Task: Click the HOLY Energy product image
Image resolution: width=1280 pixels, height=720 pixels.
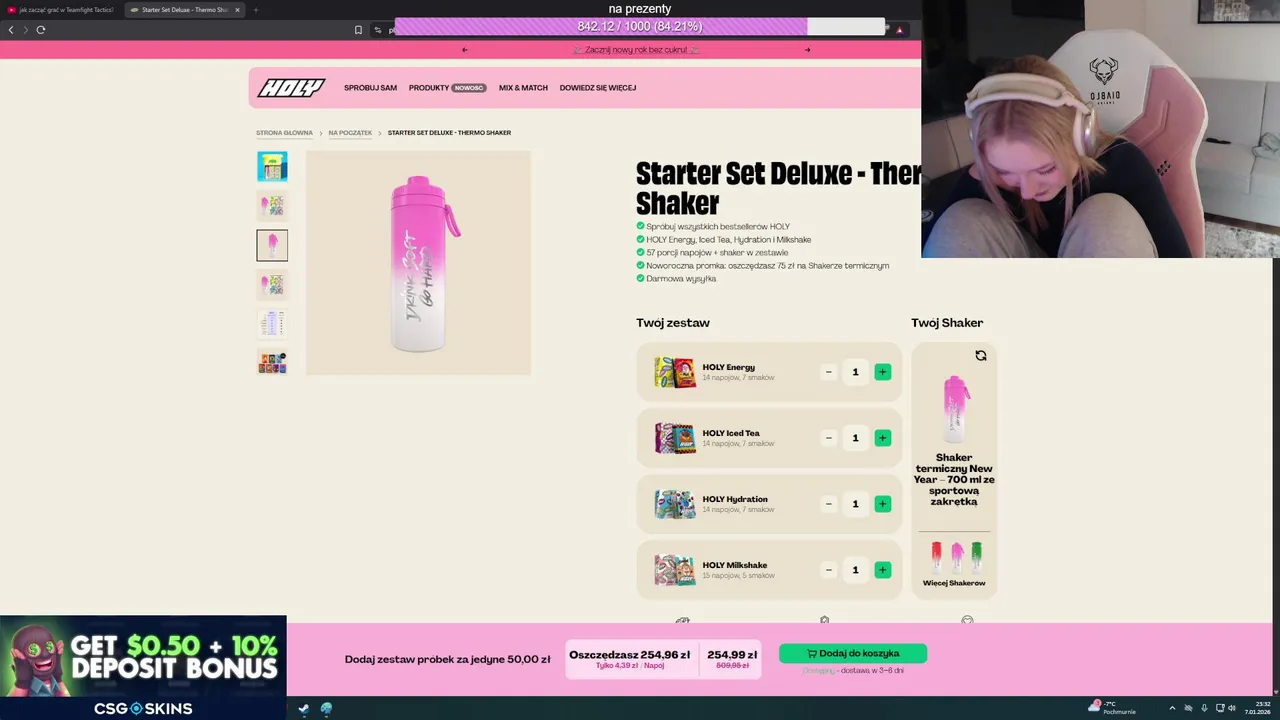Action: coord(675,372)
